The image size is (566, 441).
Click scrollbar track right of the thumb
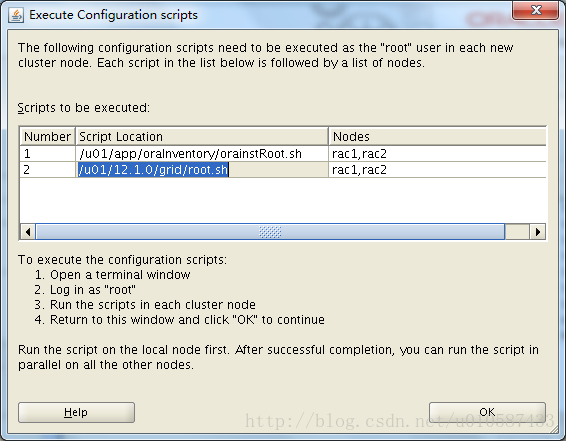pos(517,232)
